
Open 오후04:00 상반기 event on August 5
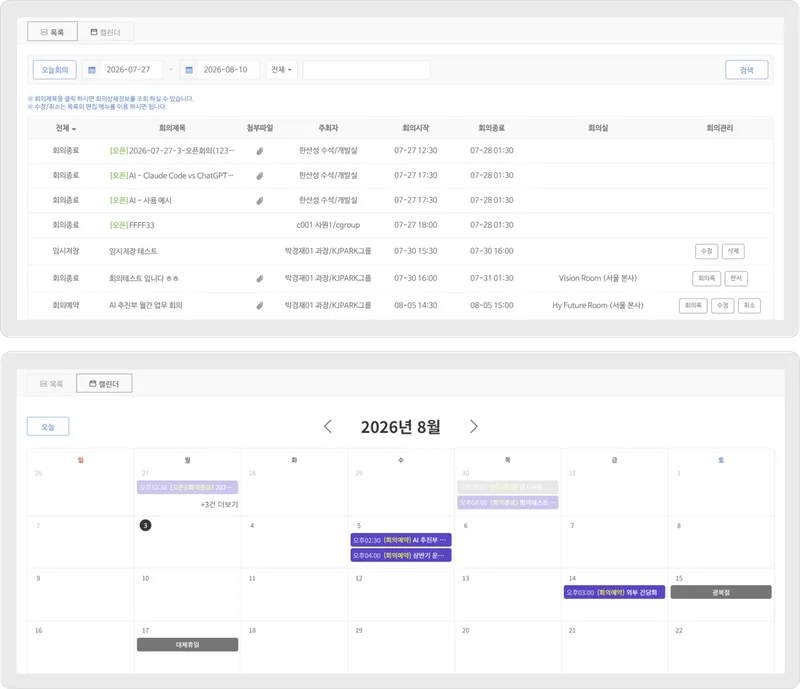click(401, 555)
